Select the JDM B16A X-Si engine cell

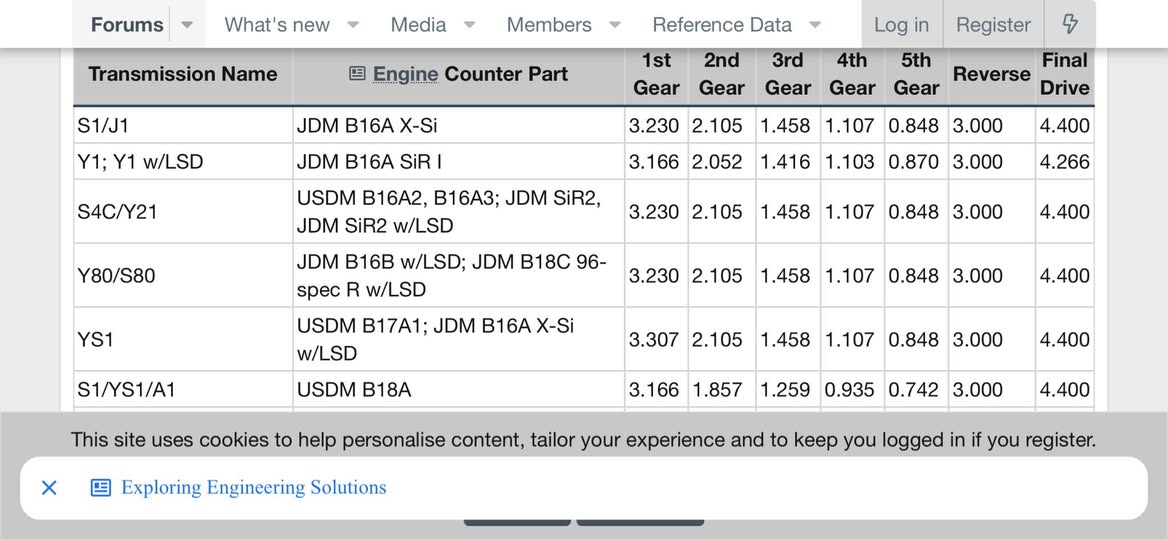click(x=459, y=125)
